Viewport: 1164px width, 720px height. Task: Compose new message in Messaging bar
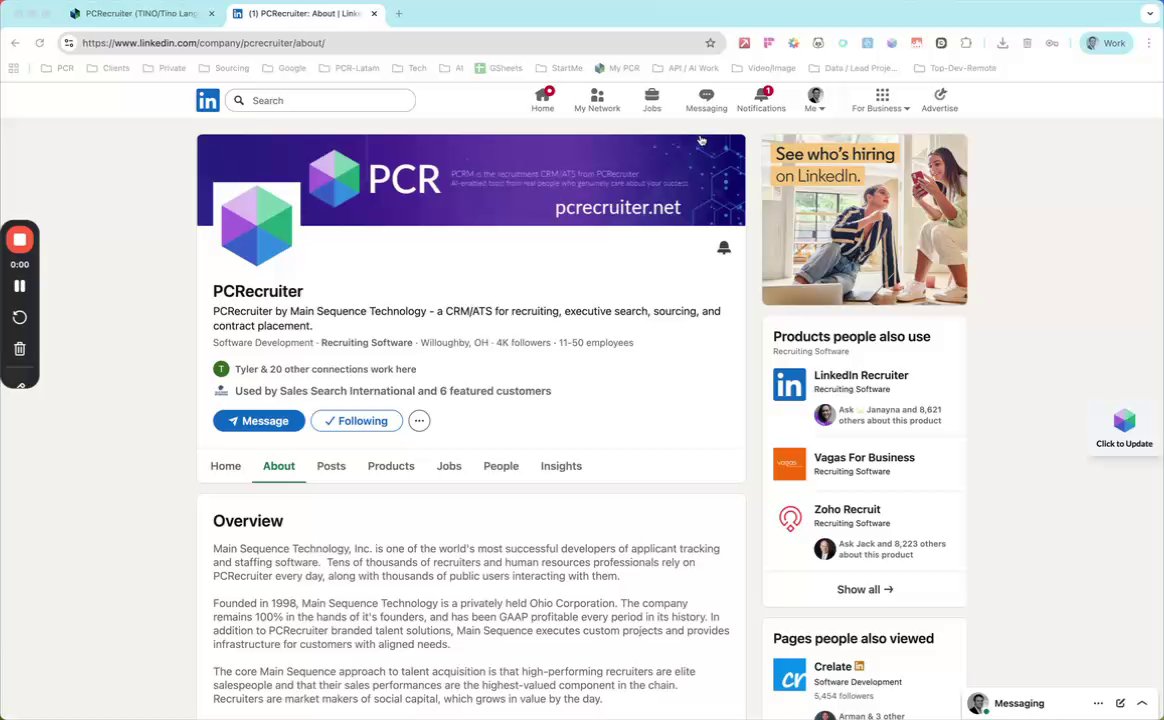1120,703
